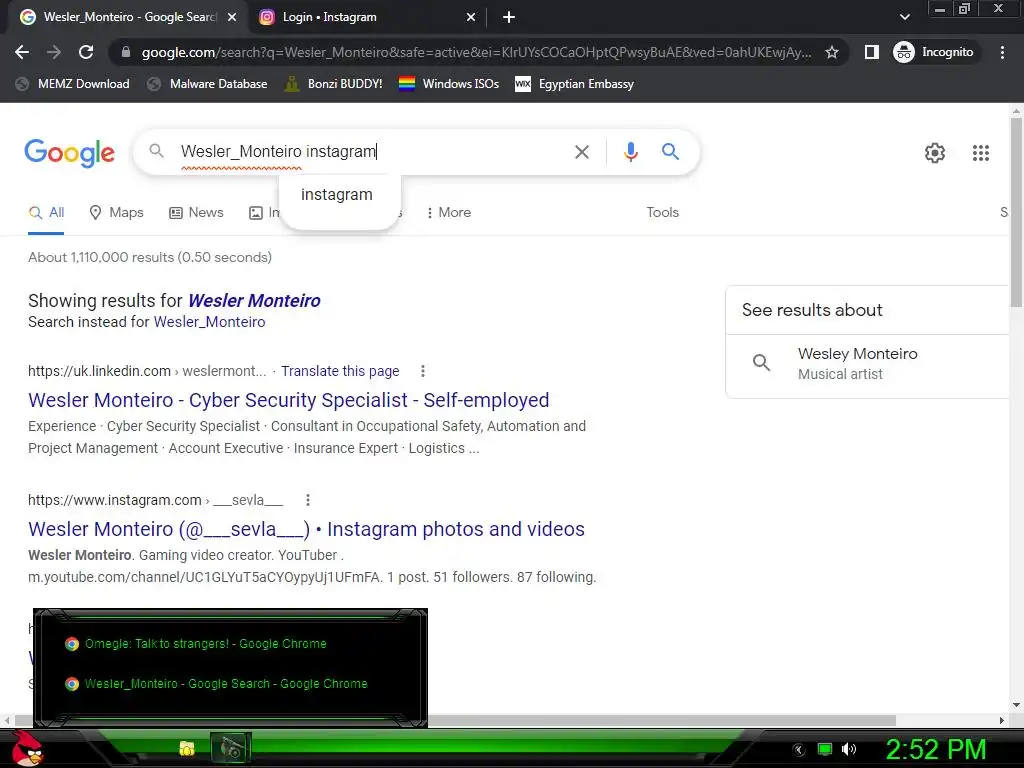Go back to the previous page
The image size is (1024, 768).
tap(22, 52)
